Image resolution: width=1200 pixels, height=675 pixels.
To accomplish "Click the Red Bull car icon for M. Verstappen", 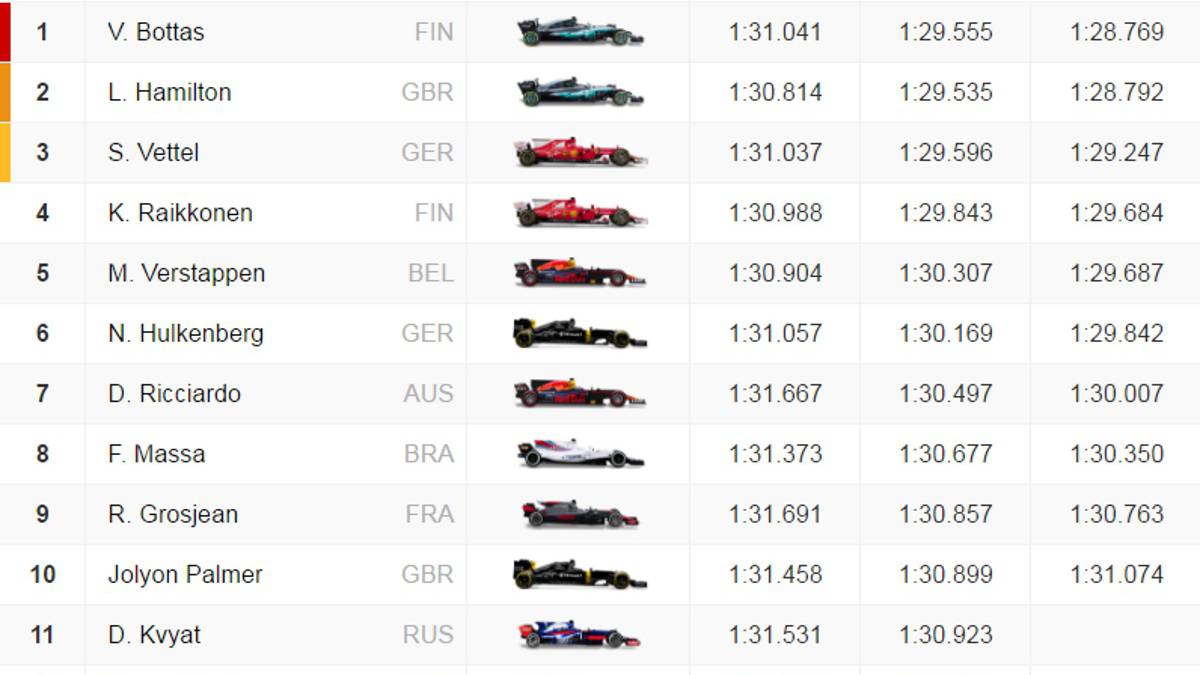I will pyautogui.click(x=580, y=273).
